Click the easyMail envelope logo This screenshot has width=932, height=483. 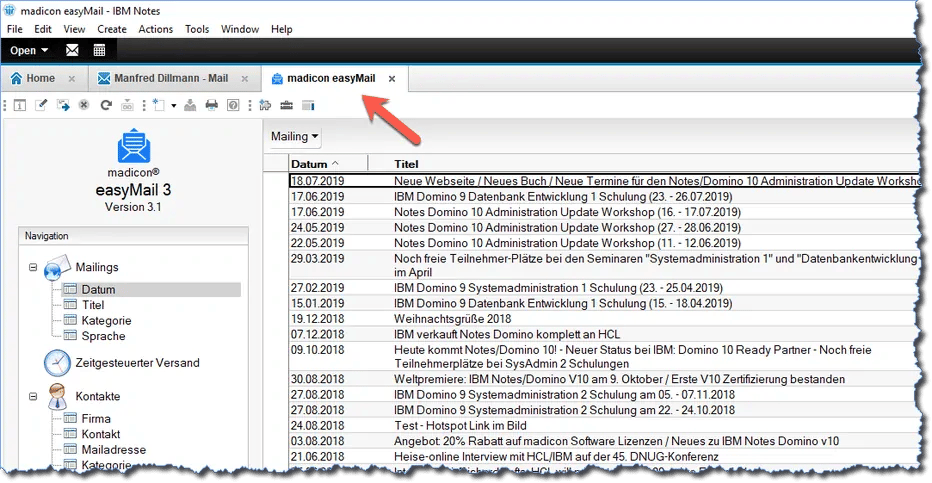(134, 146)
